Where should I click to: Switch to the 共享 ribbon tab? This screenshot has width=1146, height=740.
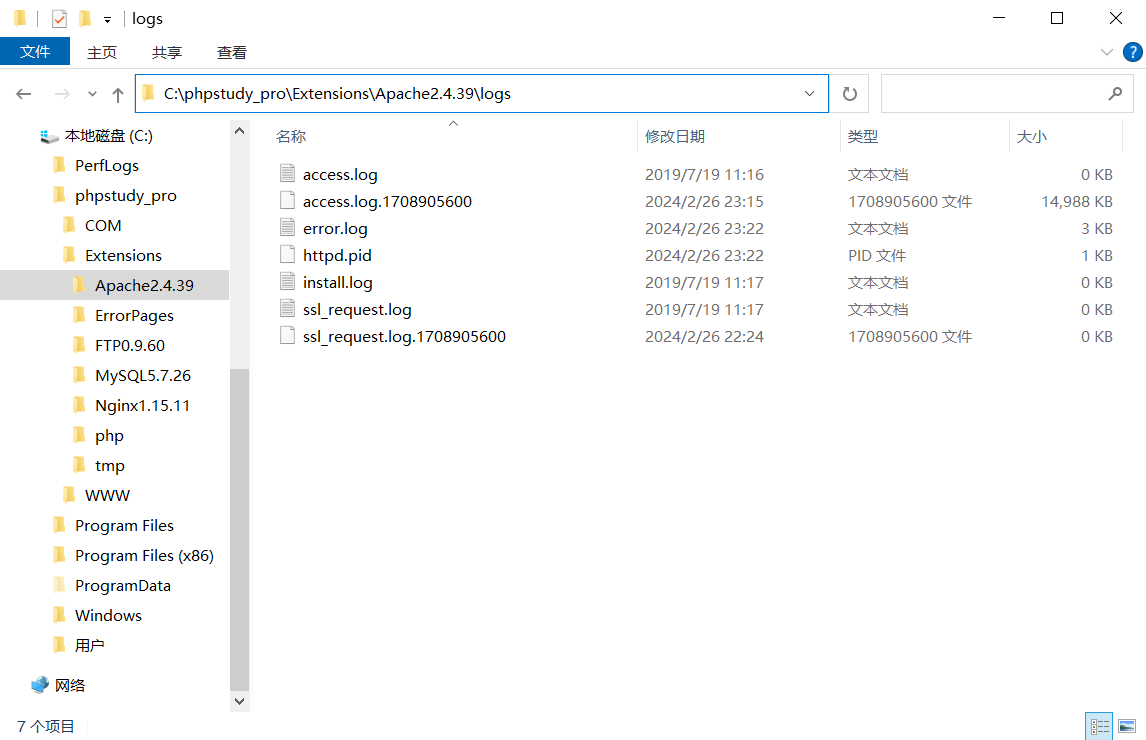pos(167,53)
